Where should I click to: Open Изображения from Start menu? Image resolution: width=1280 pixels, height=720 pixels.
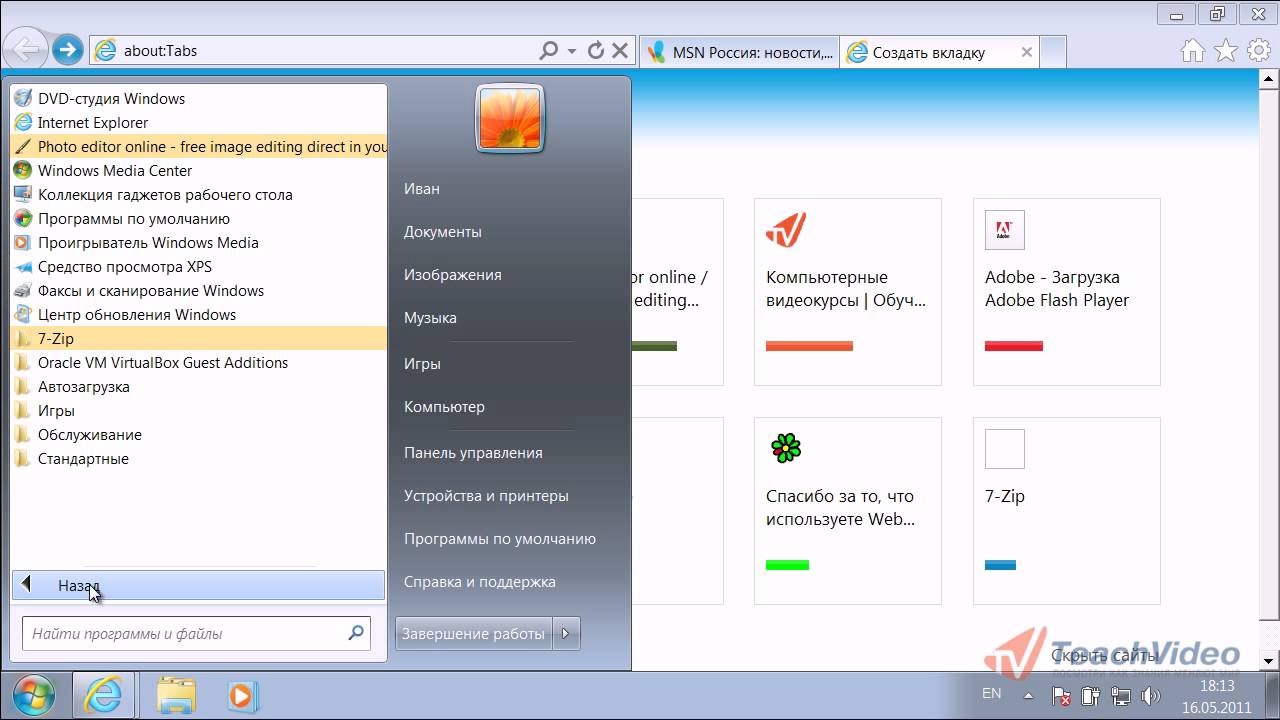click(x=452, y=274)
